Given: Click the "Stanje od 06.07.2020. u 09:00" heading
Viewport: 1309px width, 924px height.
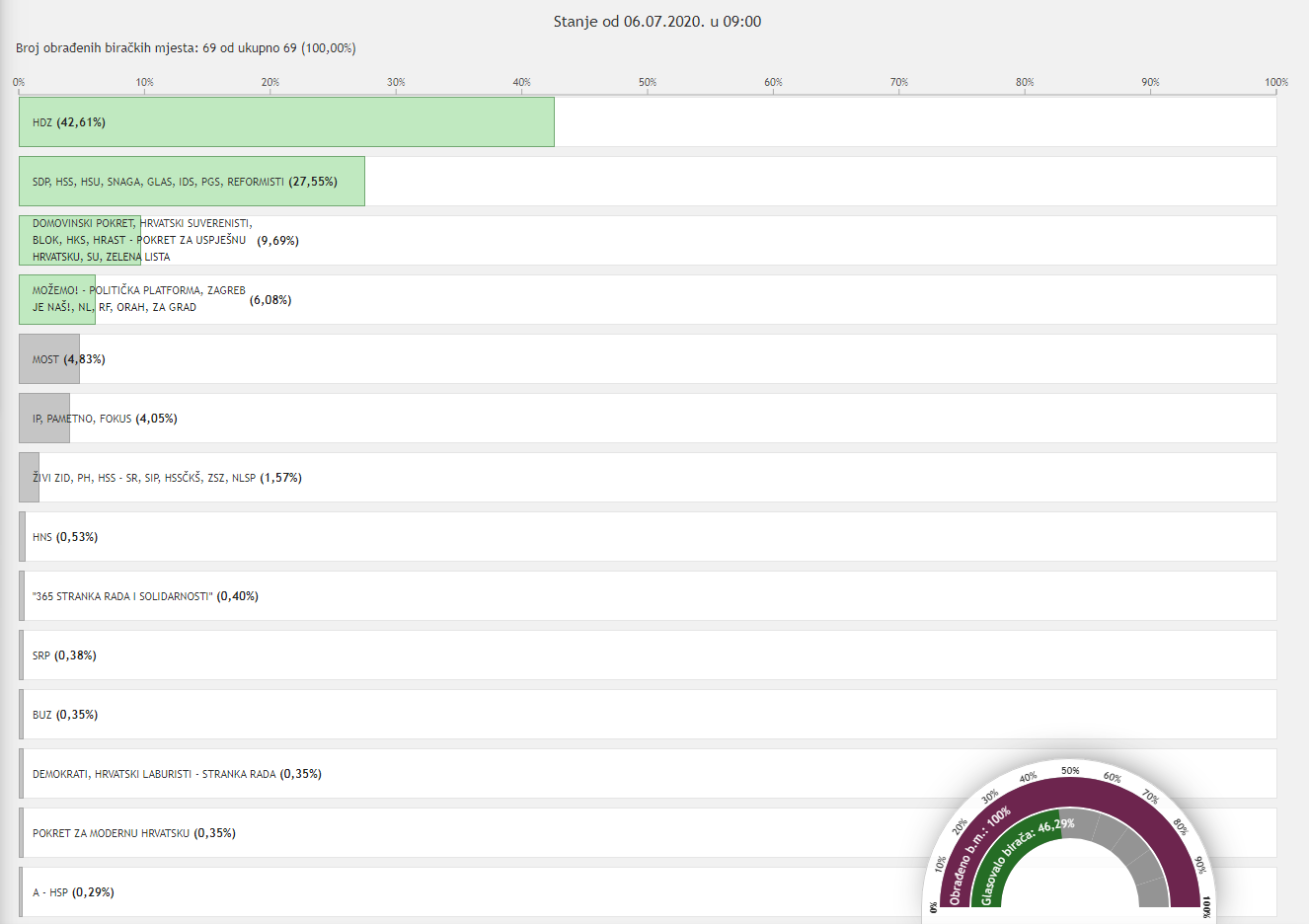Looking at the screenshot, I should pos(657,22).
